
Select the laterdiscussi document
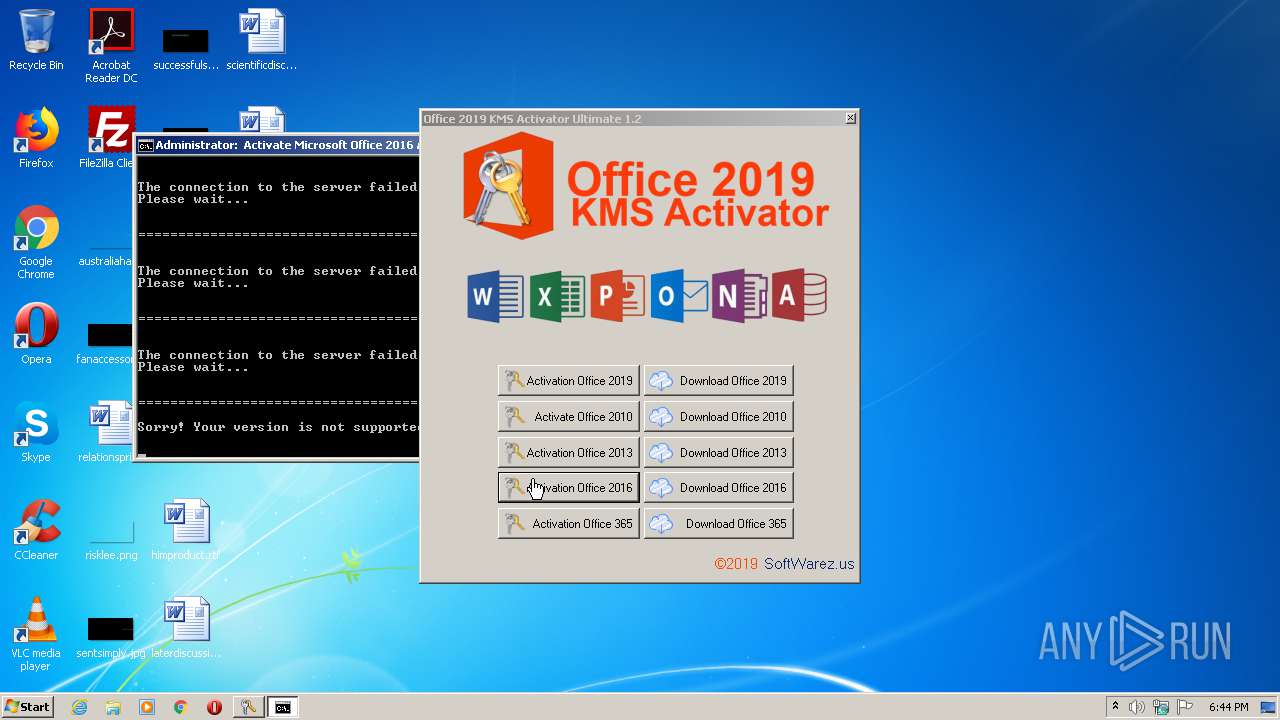click(186, 628)
